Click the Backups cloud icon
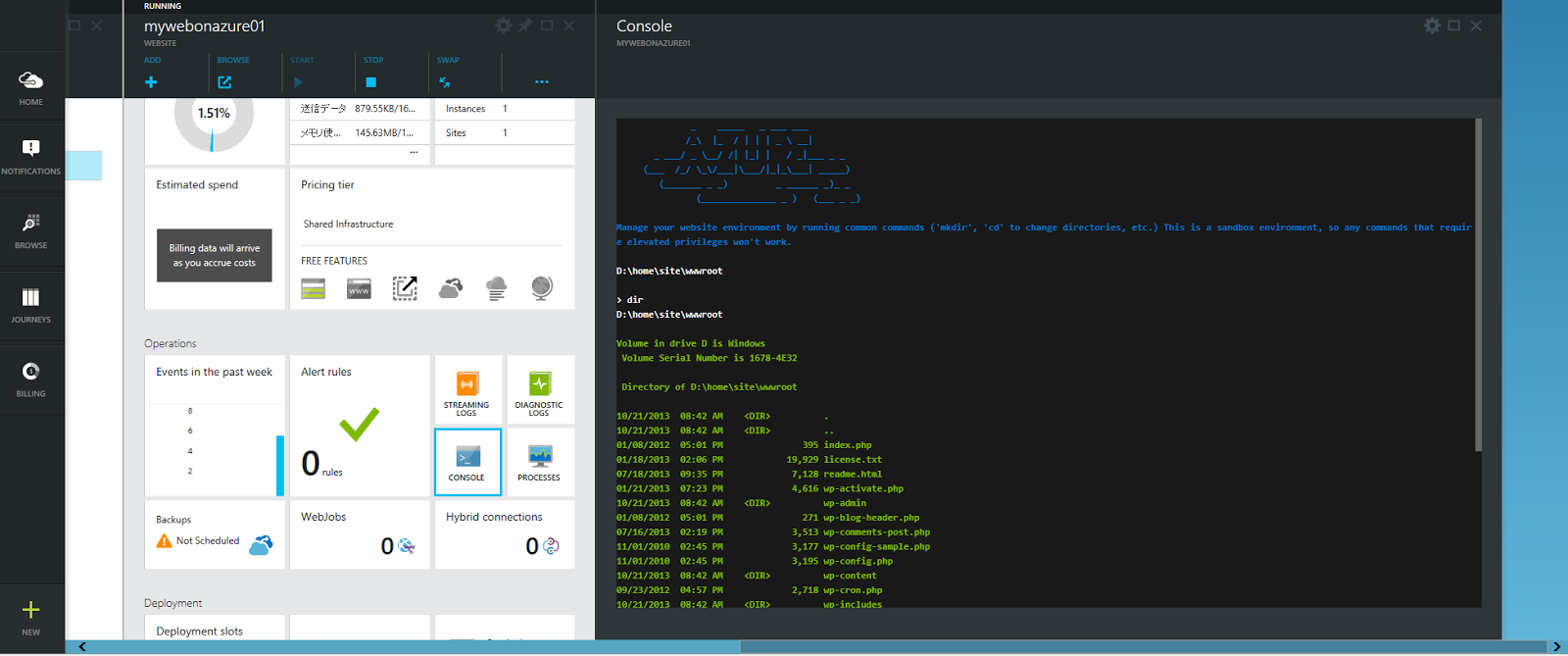 [261, 545]
